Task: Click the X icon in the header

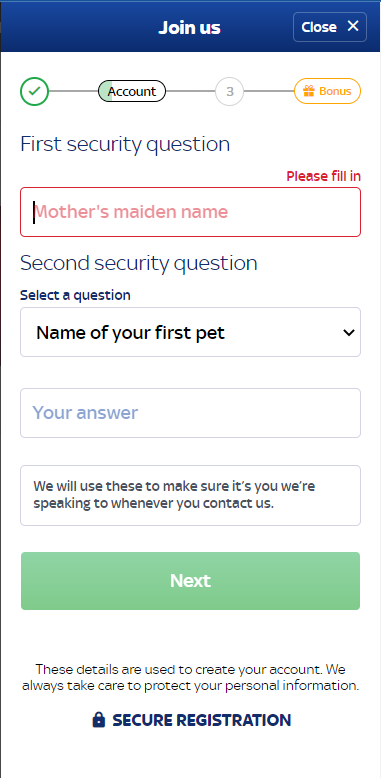Action: (353, 26)
